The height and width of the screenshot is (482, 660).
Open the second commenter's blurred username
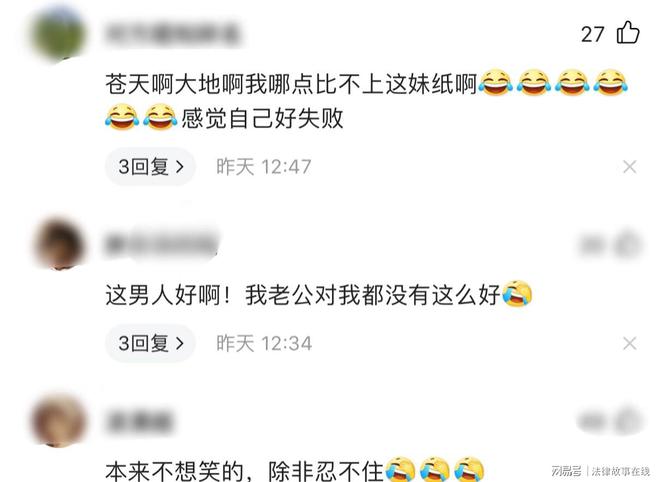coord(162,244)
